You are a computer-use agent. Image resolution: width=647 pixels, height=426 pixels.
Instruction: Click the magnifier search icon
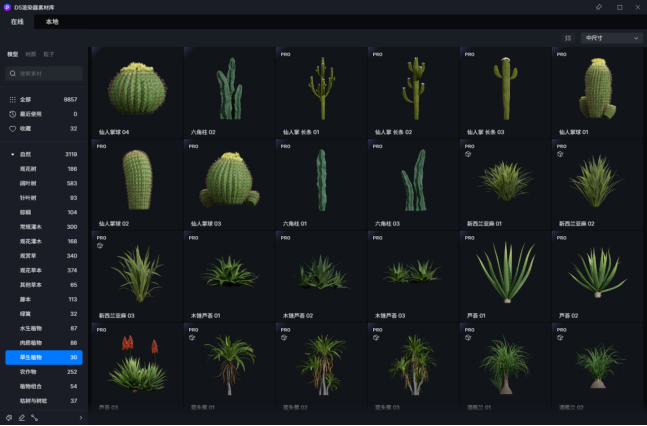[x=13, y=73]
